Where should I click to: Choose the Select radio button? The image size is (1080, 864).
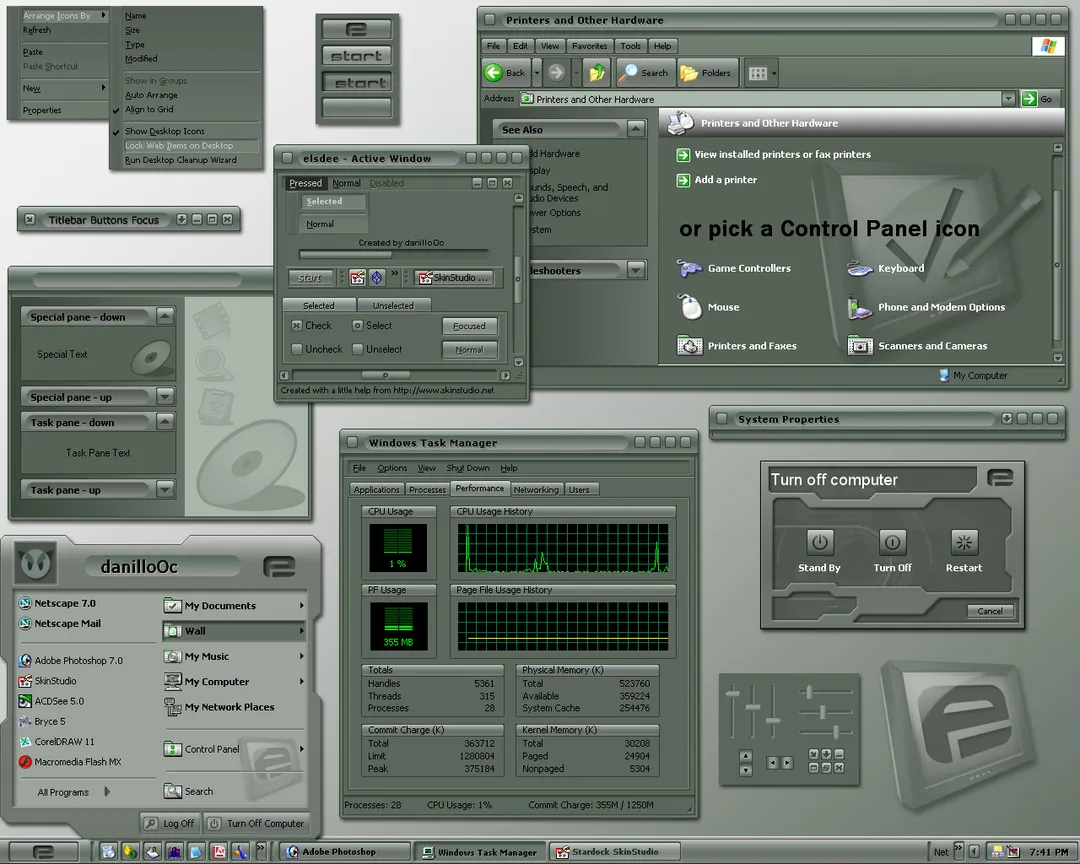pyautogui.click(x=357, y=325)
